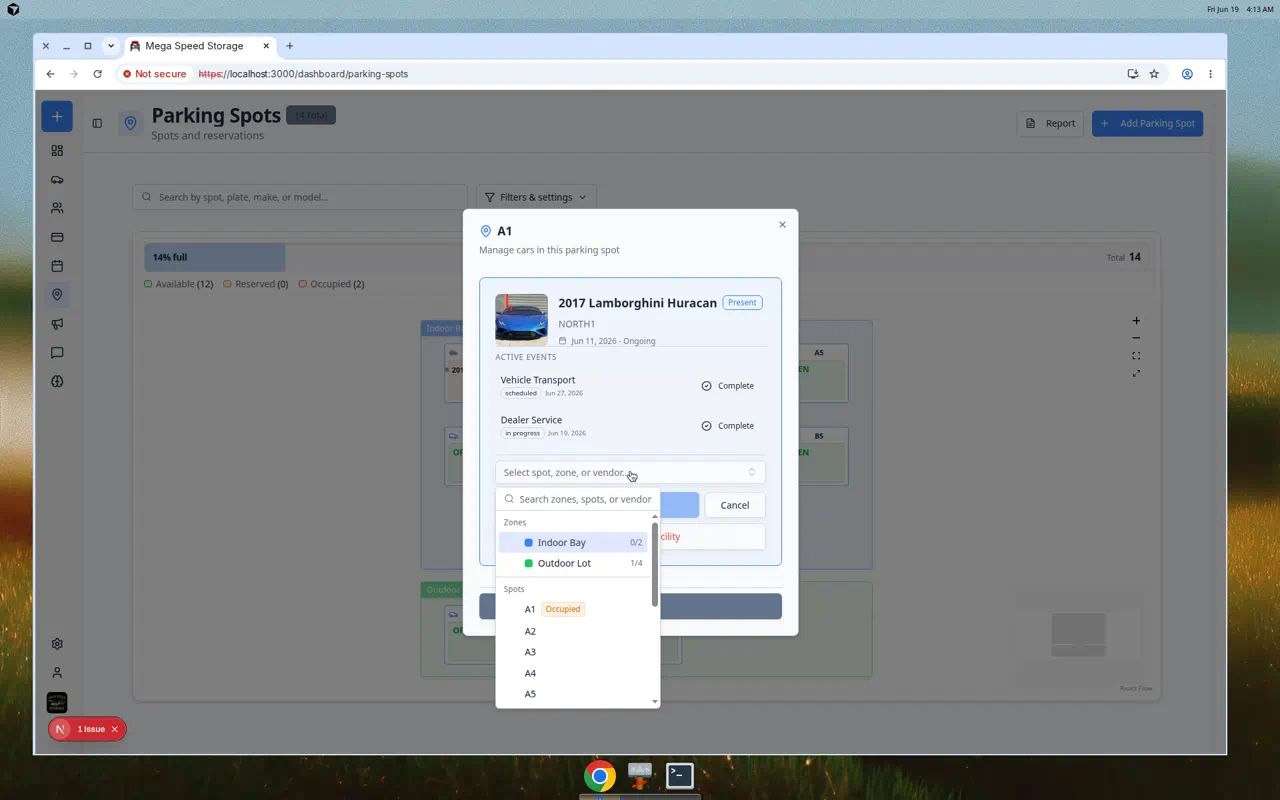Screen dimensions: 1280x800
Task: Close the A1 parking spot dialog
Action: pyautogui.click(x=782, y=225)
